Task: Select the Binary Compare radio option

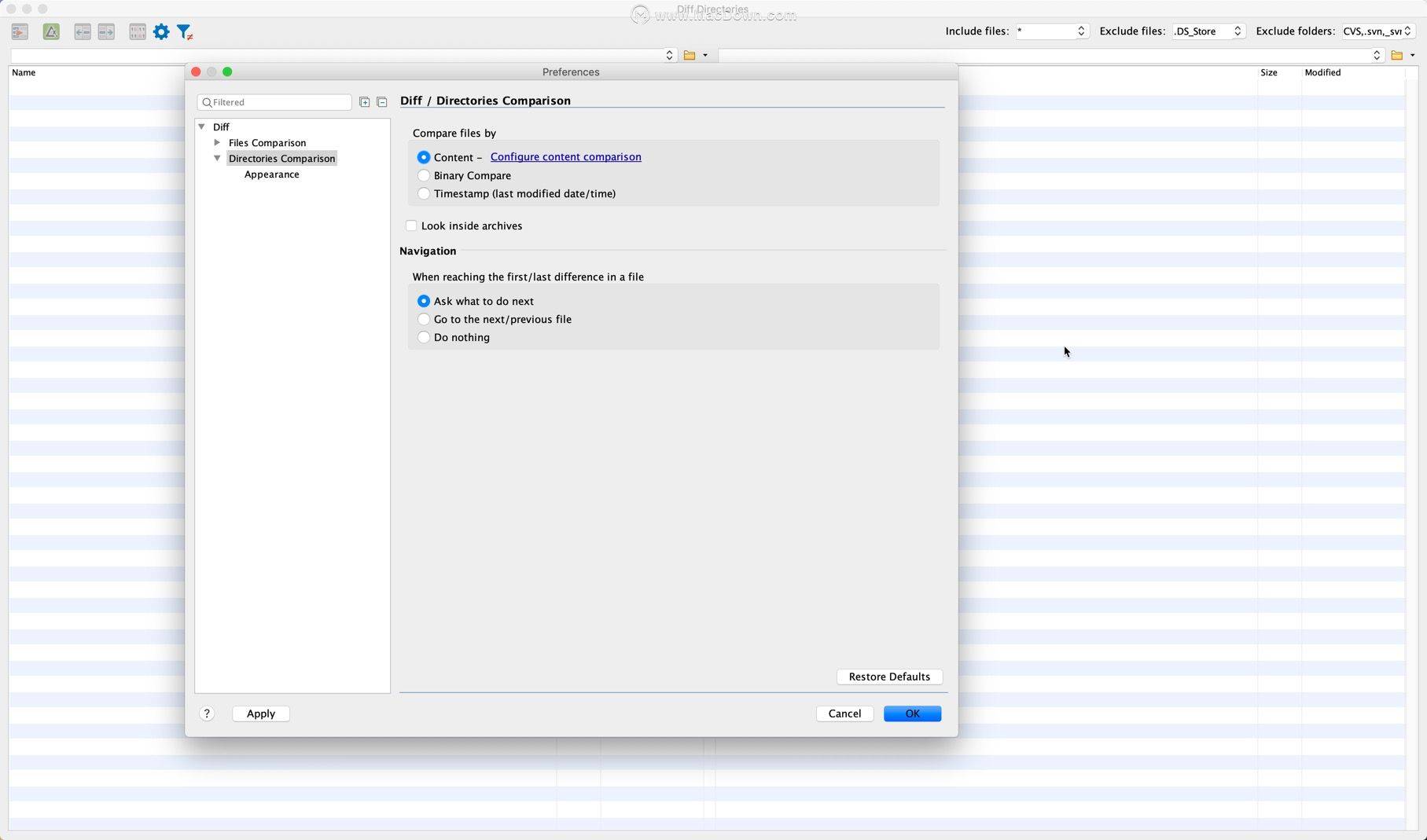Action: click(x=424, y=175)
